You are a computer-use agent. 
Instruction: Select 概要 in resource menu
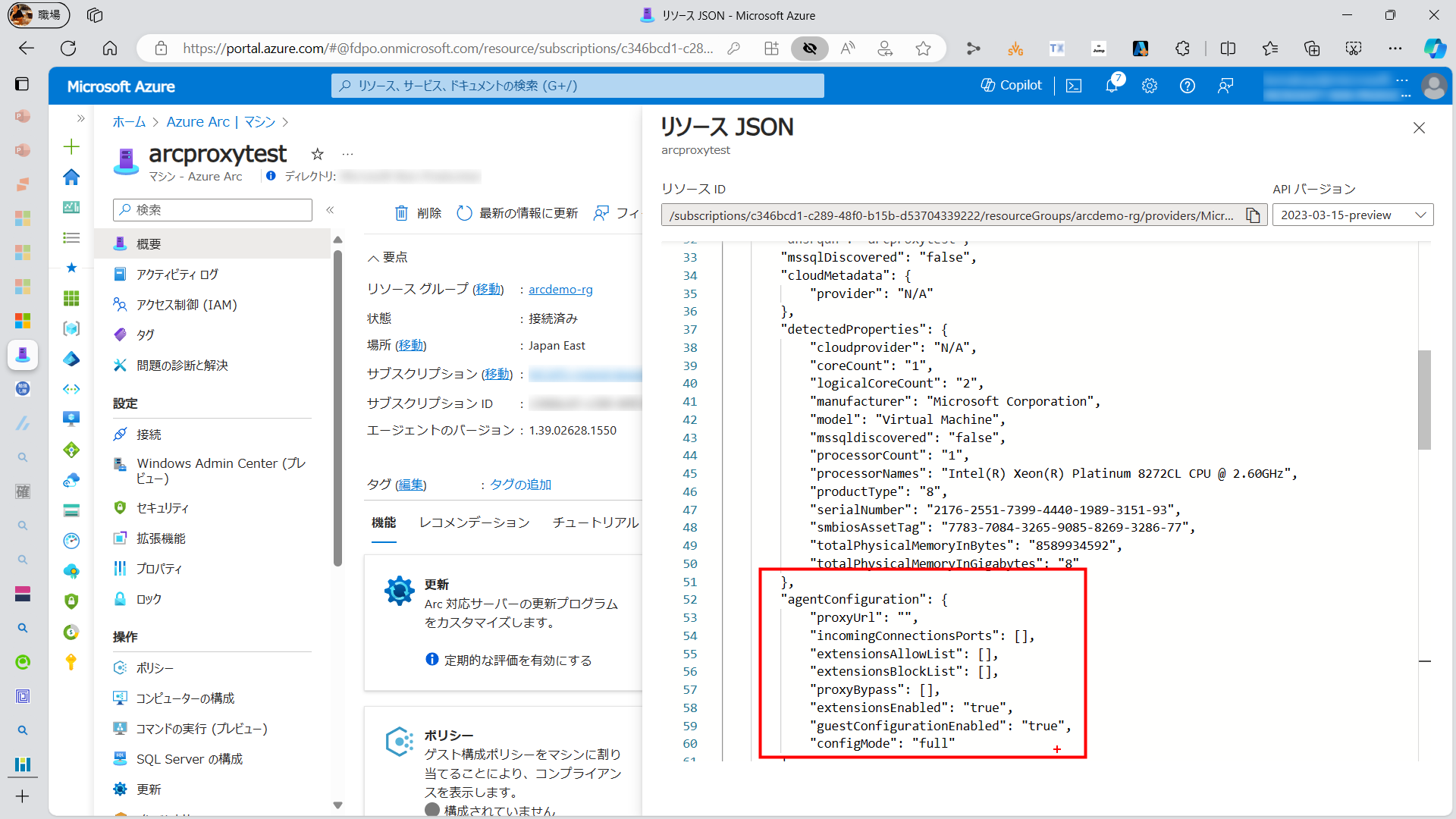tap(212, 244)
